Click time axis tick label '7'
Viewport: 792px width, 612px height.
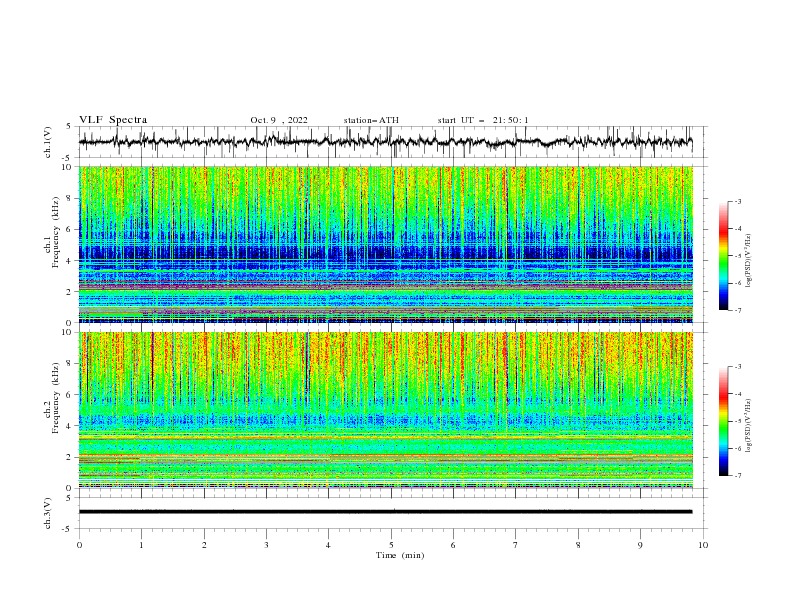click(x=516, y=545)
